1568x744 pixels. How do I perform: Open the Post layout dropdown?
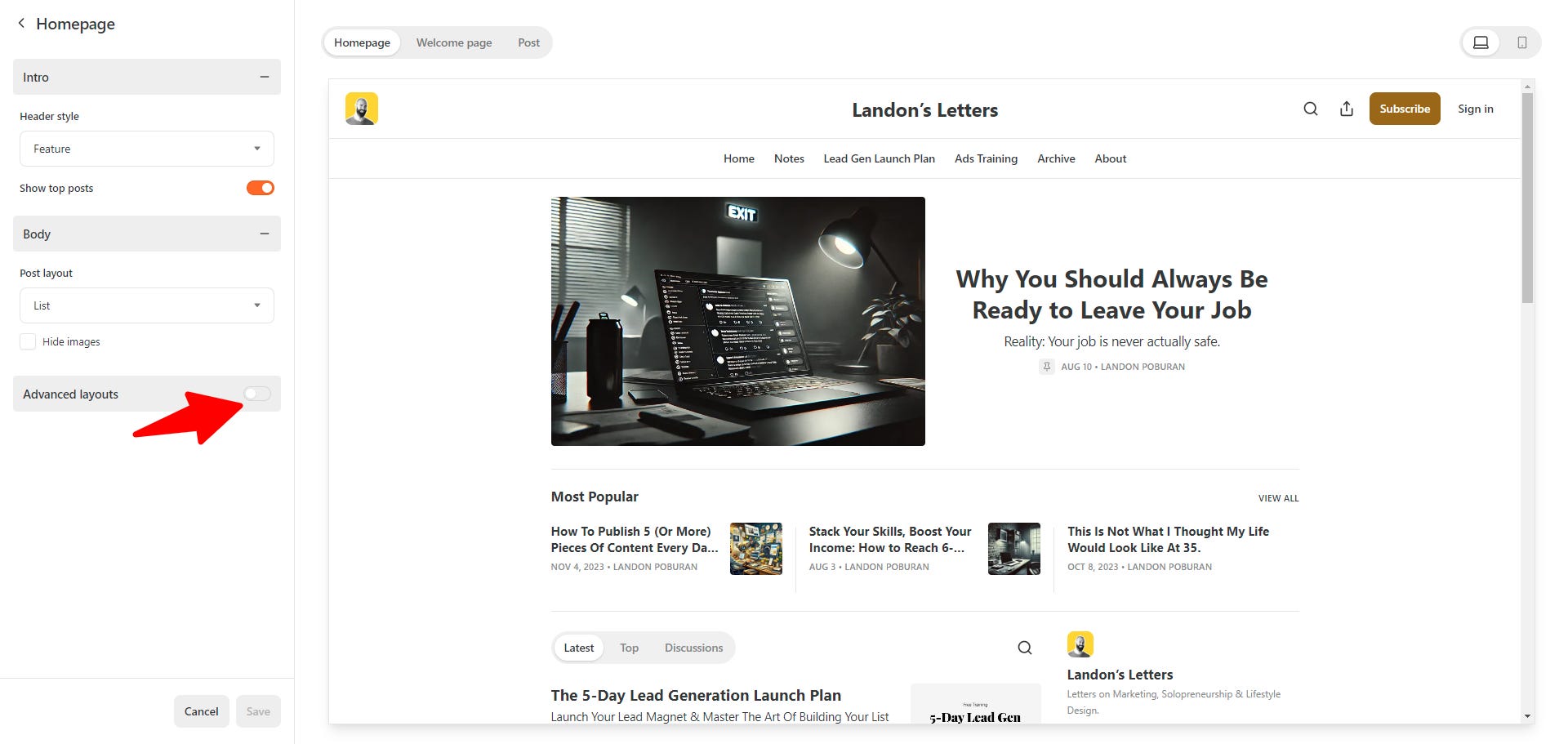[x=147, y=305]
